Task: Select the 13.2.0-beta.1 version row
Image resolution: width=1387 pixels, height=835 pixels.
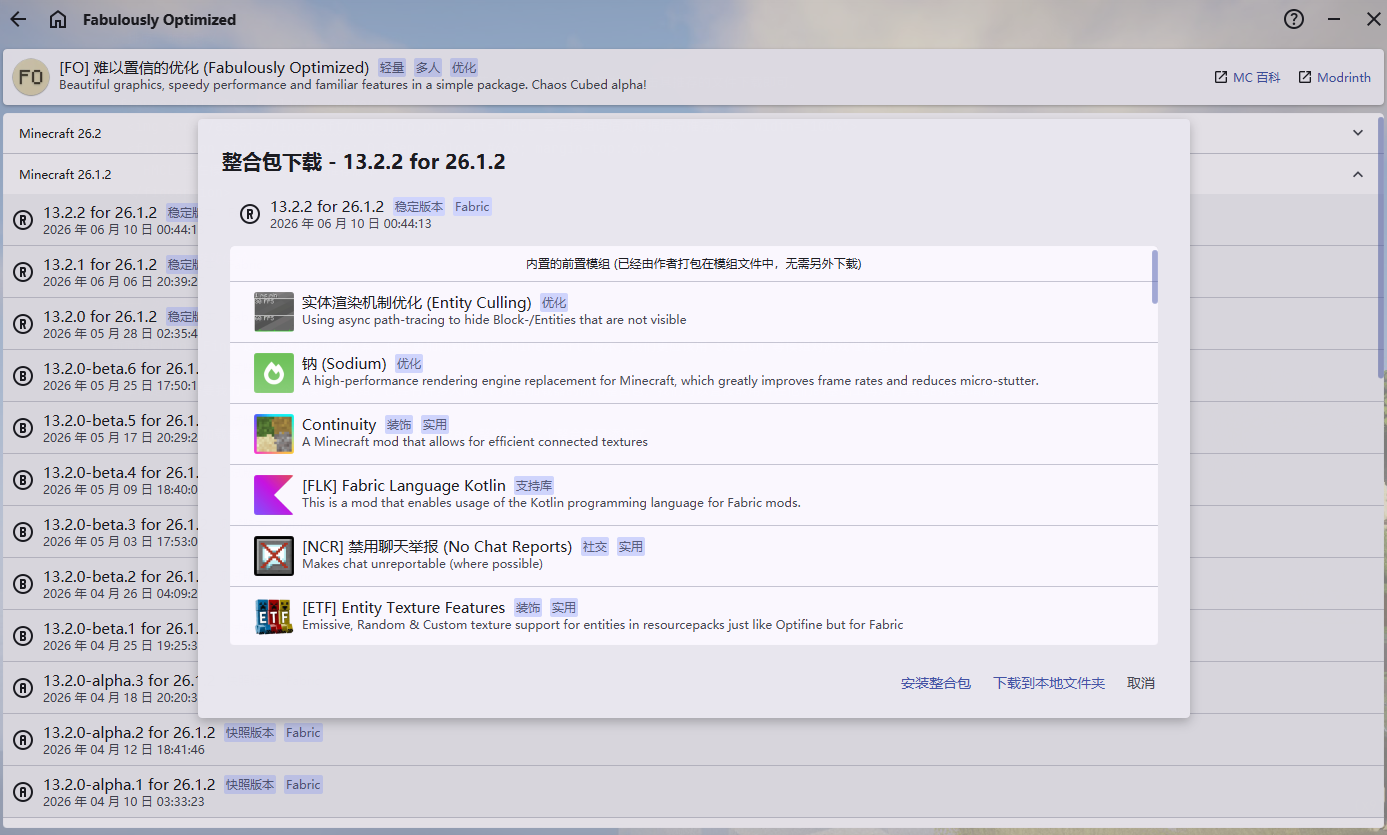Action: (100, 636)
